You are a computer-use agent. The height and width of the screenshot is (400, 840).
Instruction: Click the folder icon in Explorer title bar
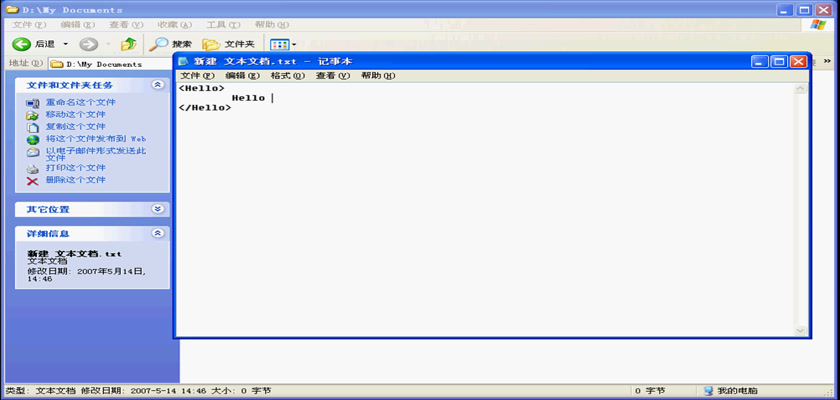pyautogui.click(x=10, y=10)
